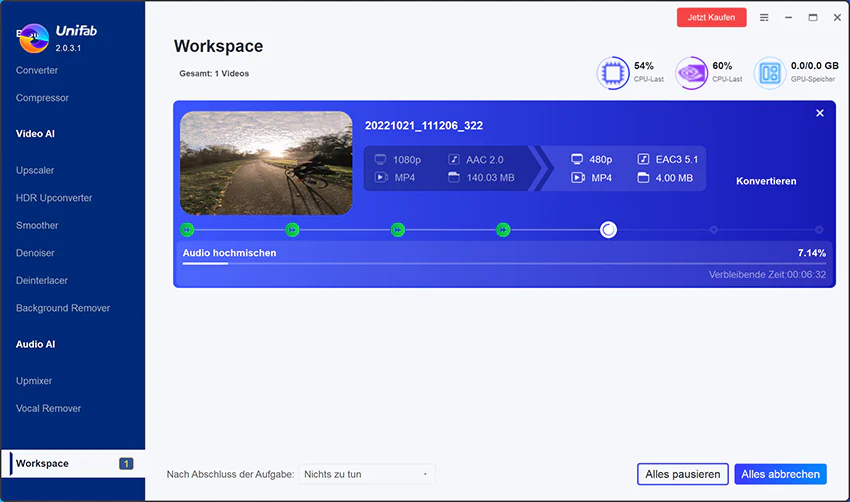The height and width of the screenshot is (502, 850).
Task: Click the Audio AI section header
Action: pyautogui.click(x=35, y=345)
